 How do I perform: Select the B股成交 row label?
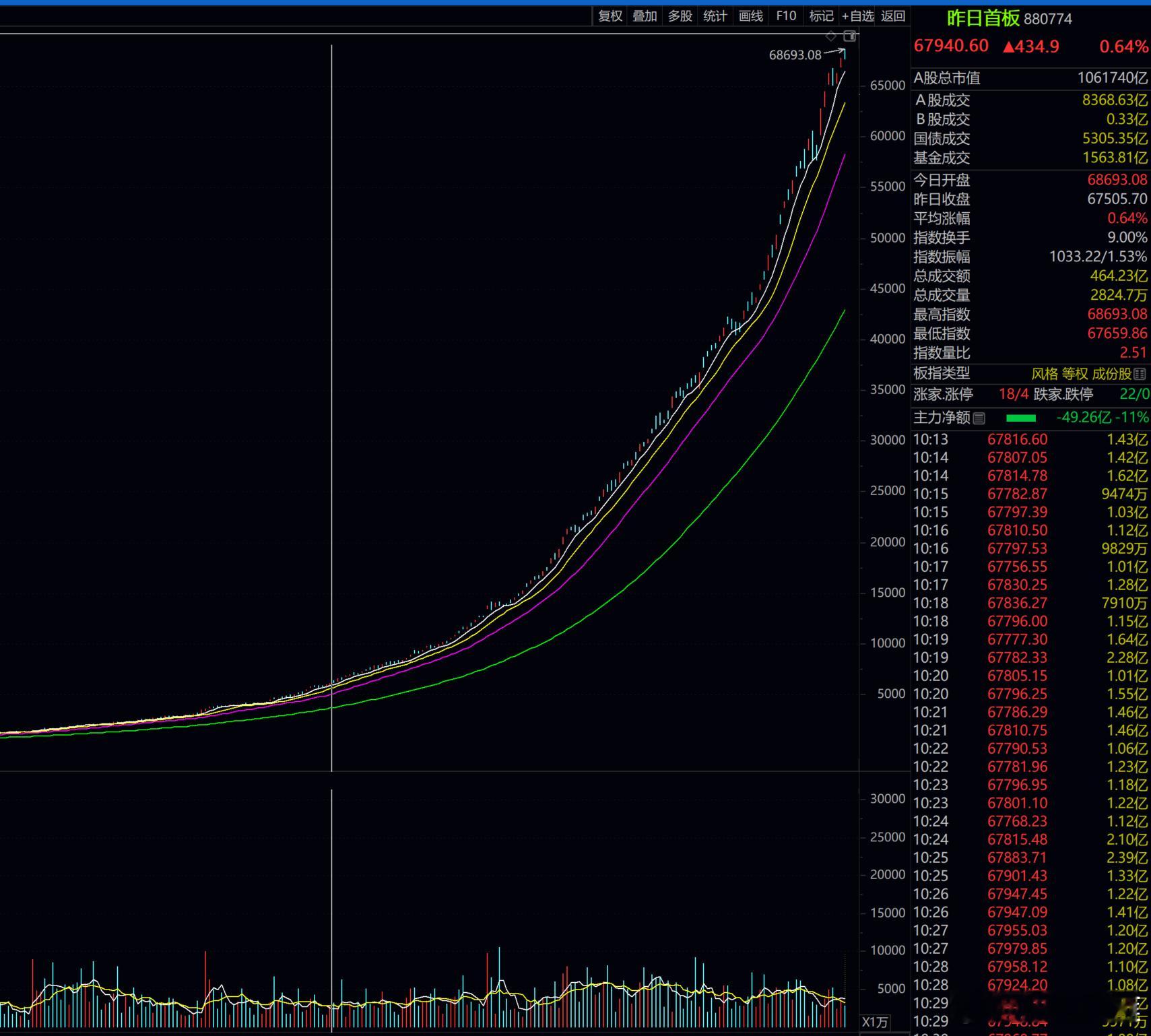[x=942, y=119]
